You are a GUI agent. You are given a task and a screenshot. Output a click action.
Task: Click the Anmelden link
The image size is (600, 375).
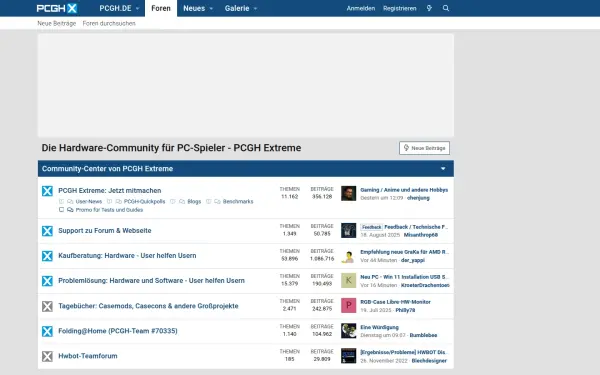point(361,8)
